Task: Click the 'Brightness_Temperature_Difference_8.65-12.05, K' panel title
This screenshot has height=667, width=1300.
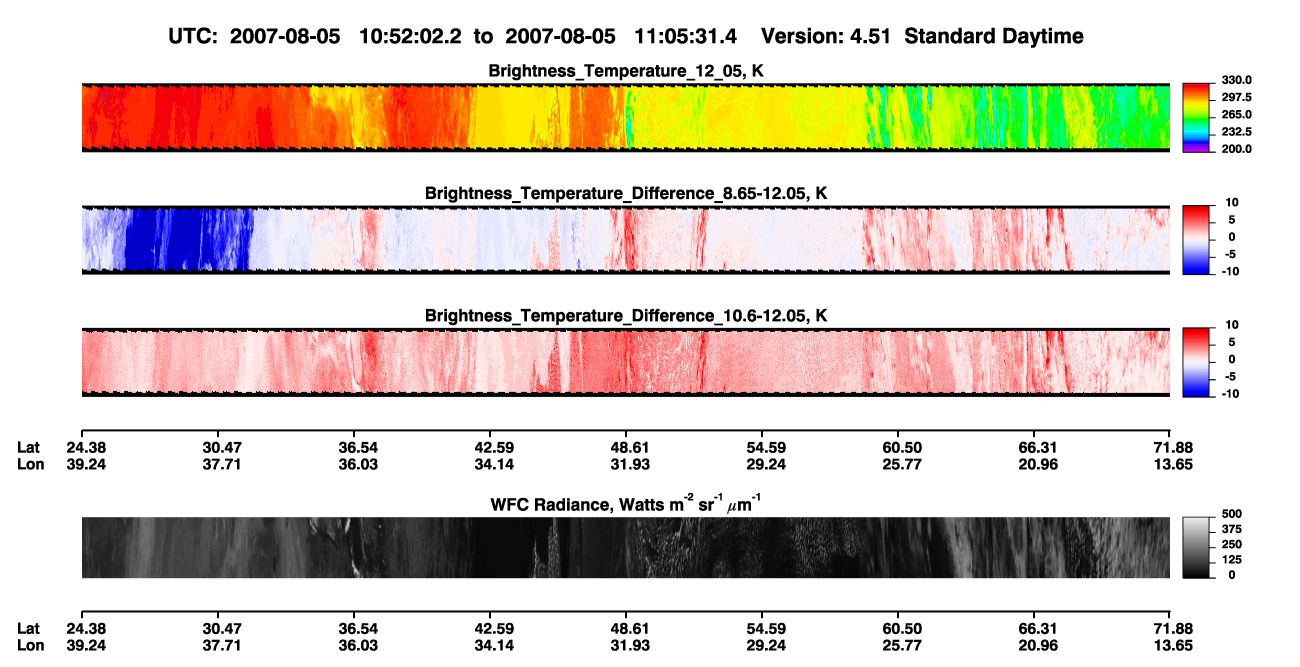Action: point(626,193)
